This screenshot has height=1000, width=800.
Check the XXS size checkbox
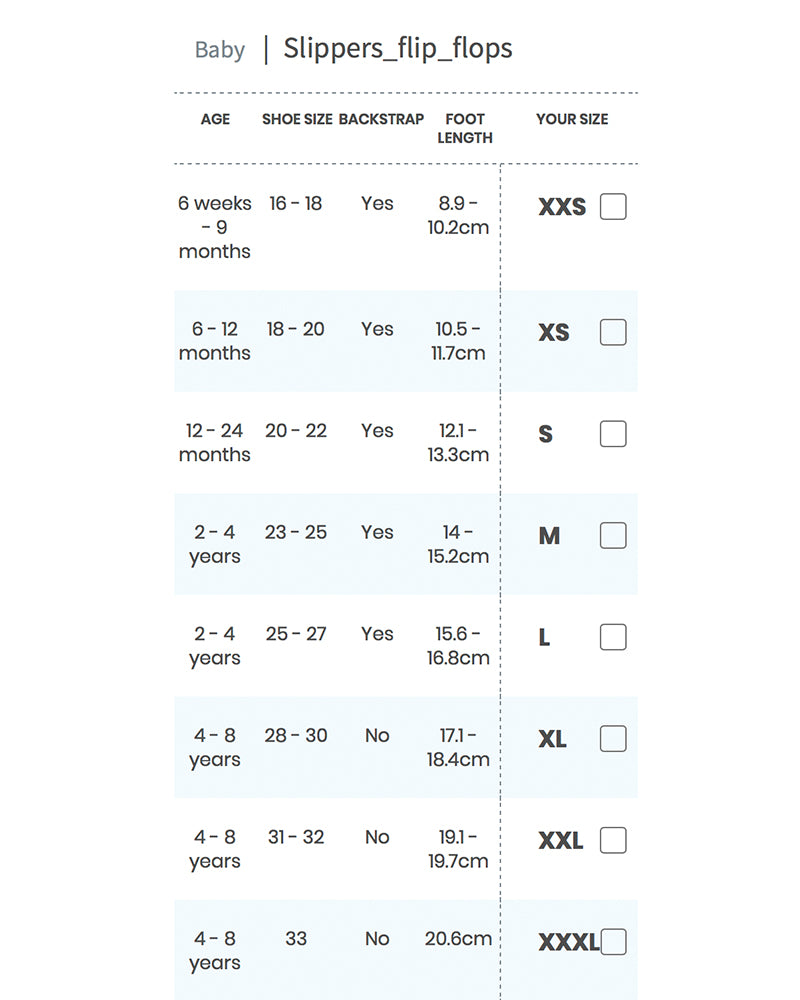click(x=613, y=207)
